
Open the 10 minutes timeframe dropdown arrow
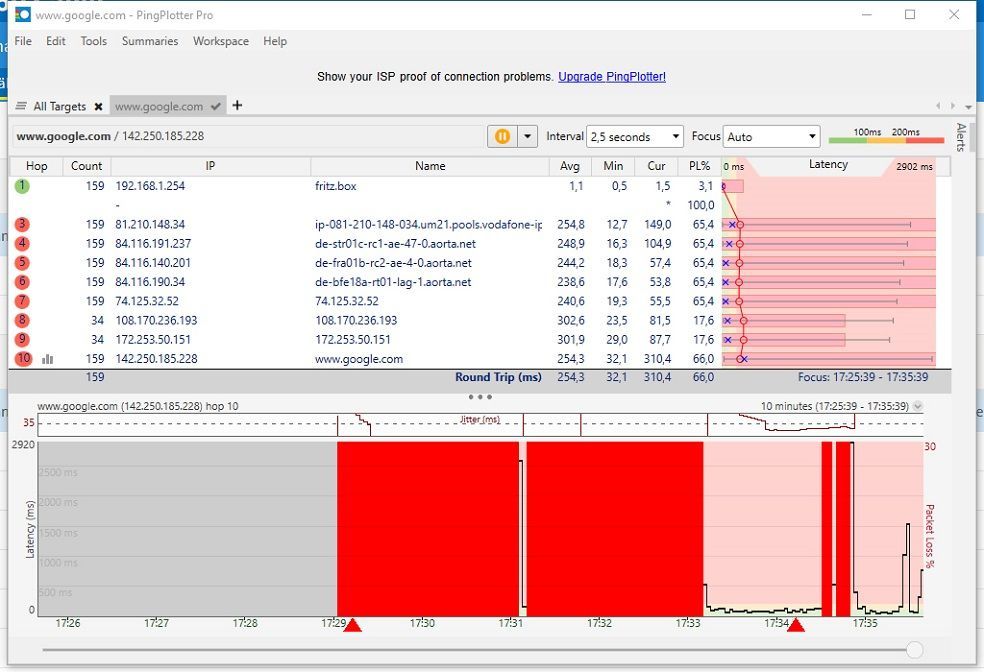pyautogui.click(x=917, y=406)
